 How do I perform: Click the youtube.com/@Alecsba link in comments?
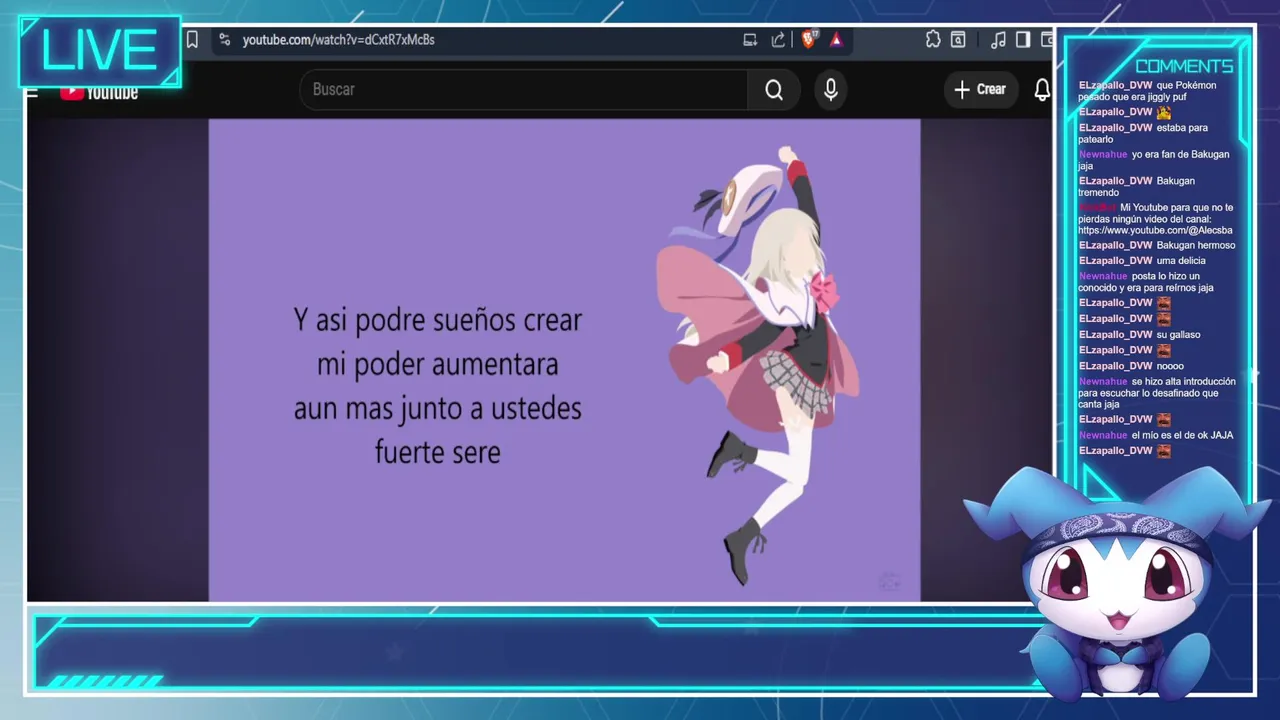tap(1155, 231)
